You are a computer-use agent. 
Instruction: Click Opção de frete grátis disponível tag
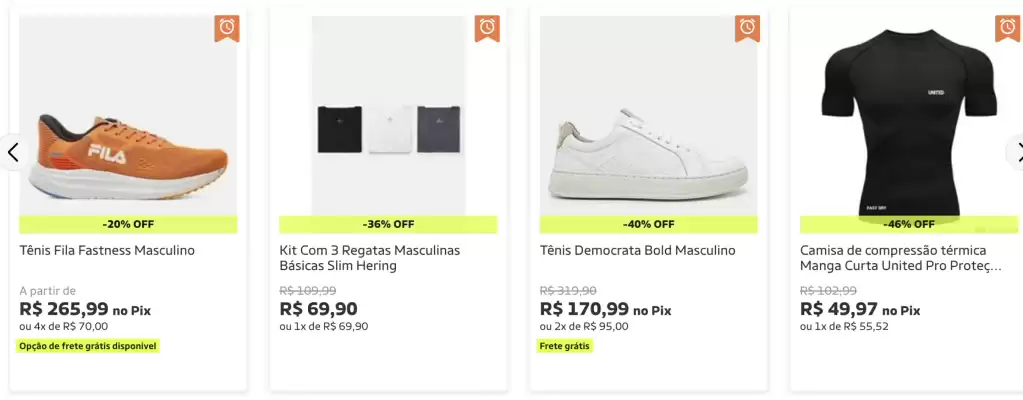[89, 346]
